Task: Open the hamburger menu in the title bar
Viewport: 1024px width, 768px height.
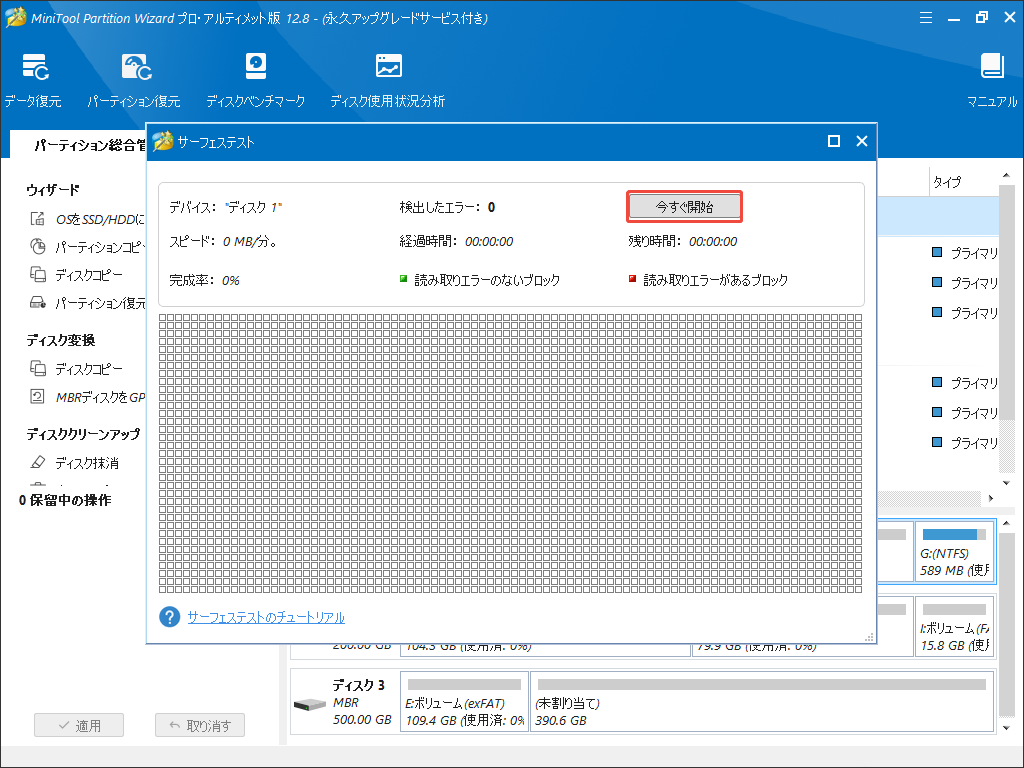Action: point(925,18)
